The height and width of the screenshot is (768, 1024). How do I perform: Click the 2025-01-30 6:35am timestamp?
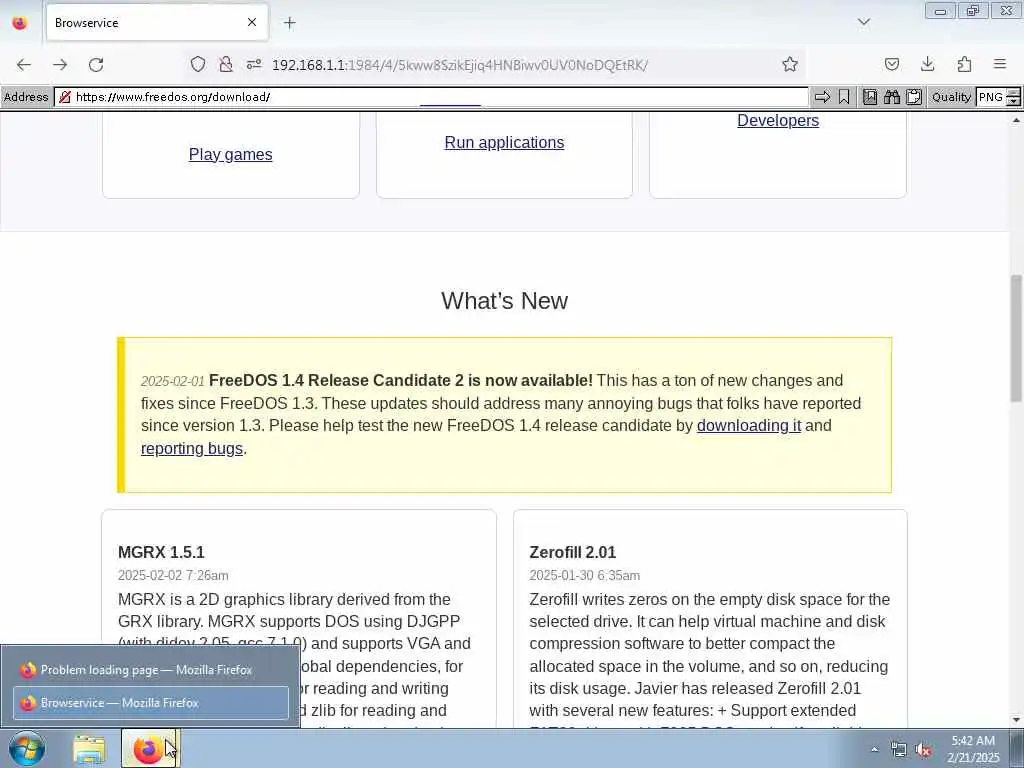(x=584, y=575)
